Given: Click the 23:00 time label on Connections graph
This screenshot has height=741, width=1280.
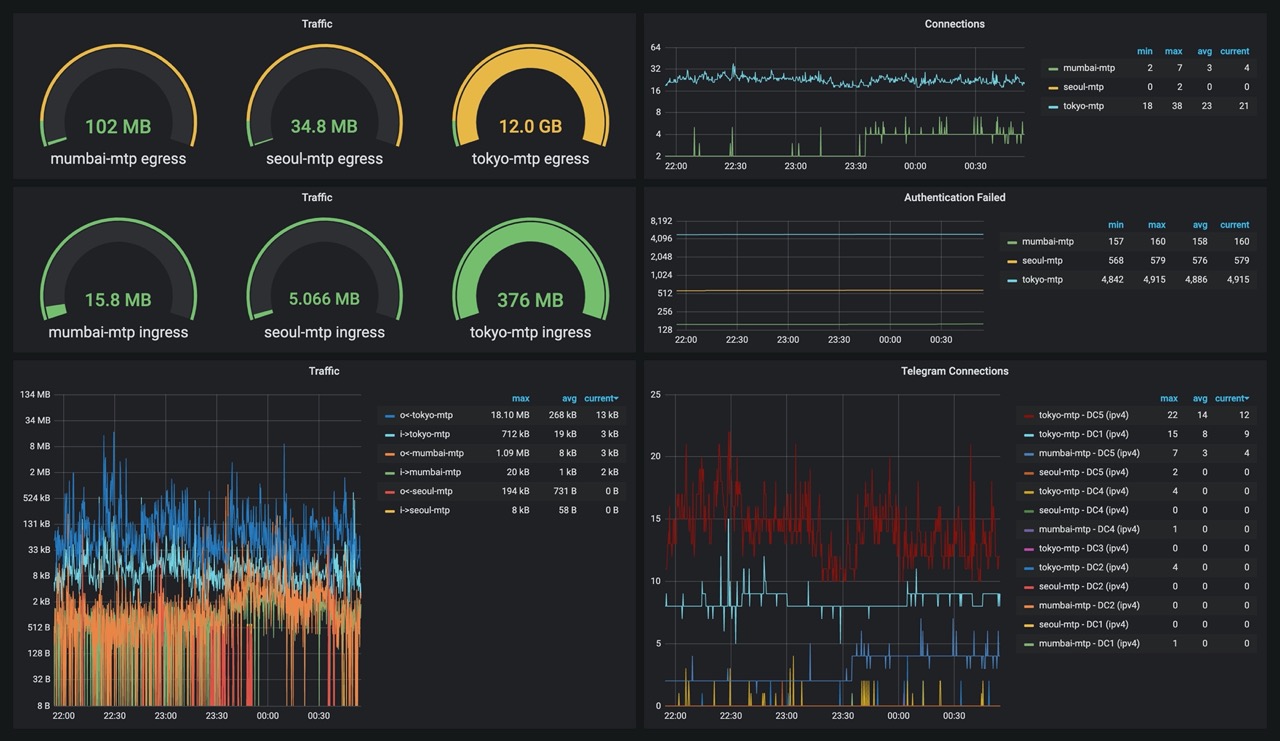Looking at the screenshot, I should [x=796, y=166].
